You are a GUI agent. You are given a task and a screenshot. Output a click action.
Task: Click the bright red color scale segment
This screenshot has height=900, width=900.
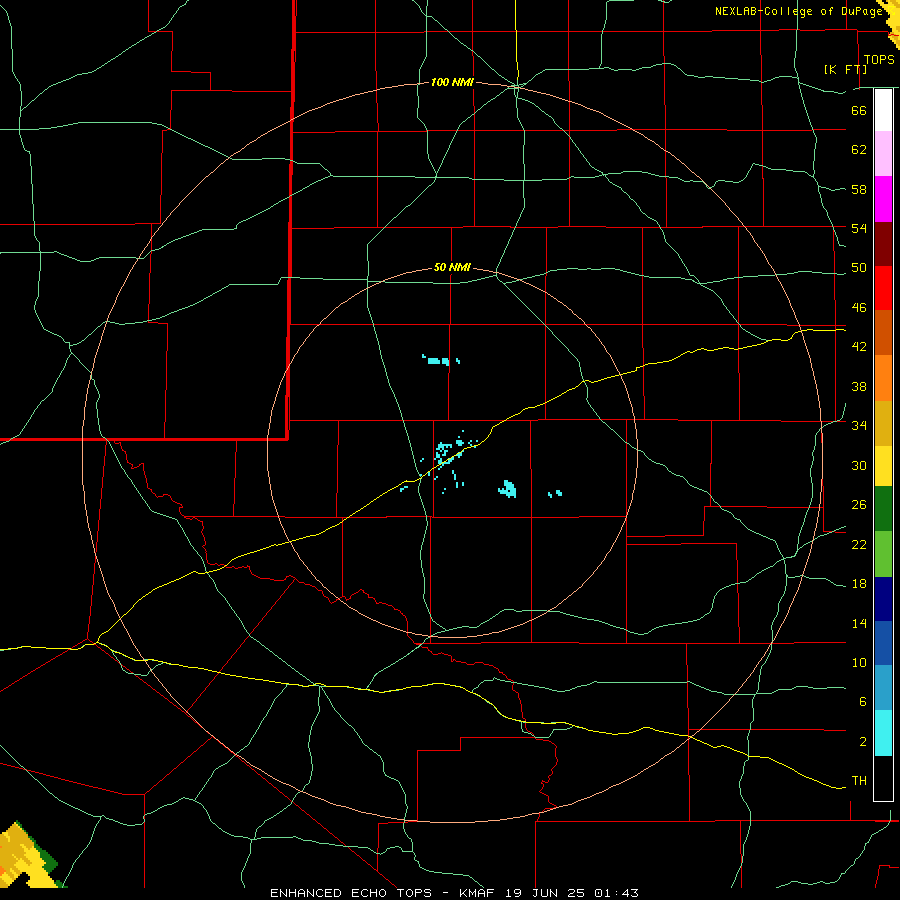tap(883, 288)
